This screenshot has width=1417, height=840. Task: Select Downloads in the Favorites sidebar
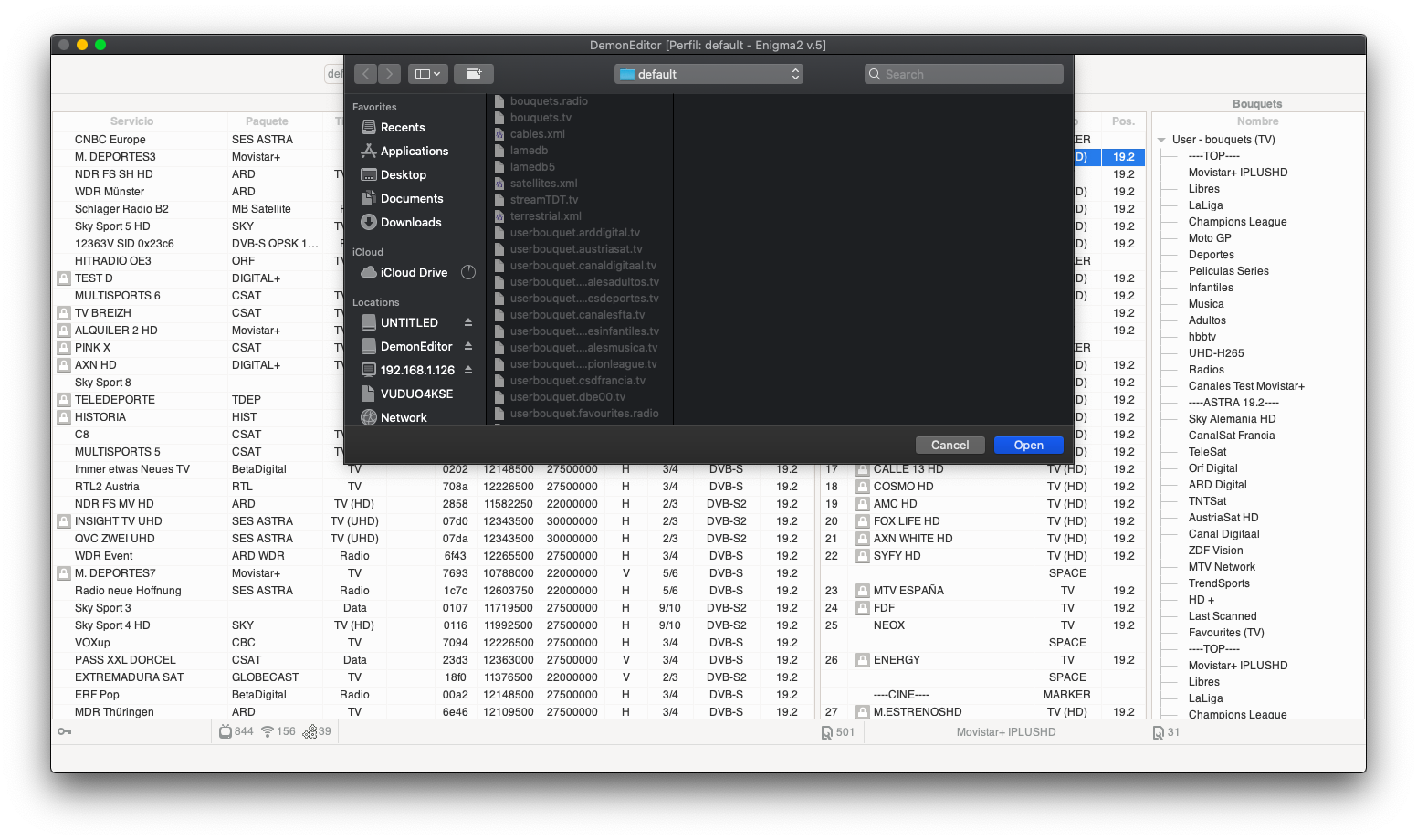[410, 222]
